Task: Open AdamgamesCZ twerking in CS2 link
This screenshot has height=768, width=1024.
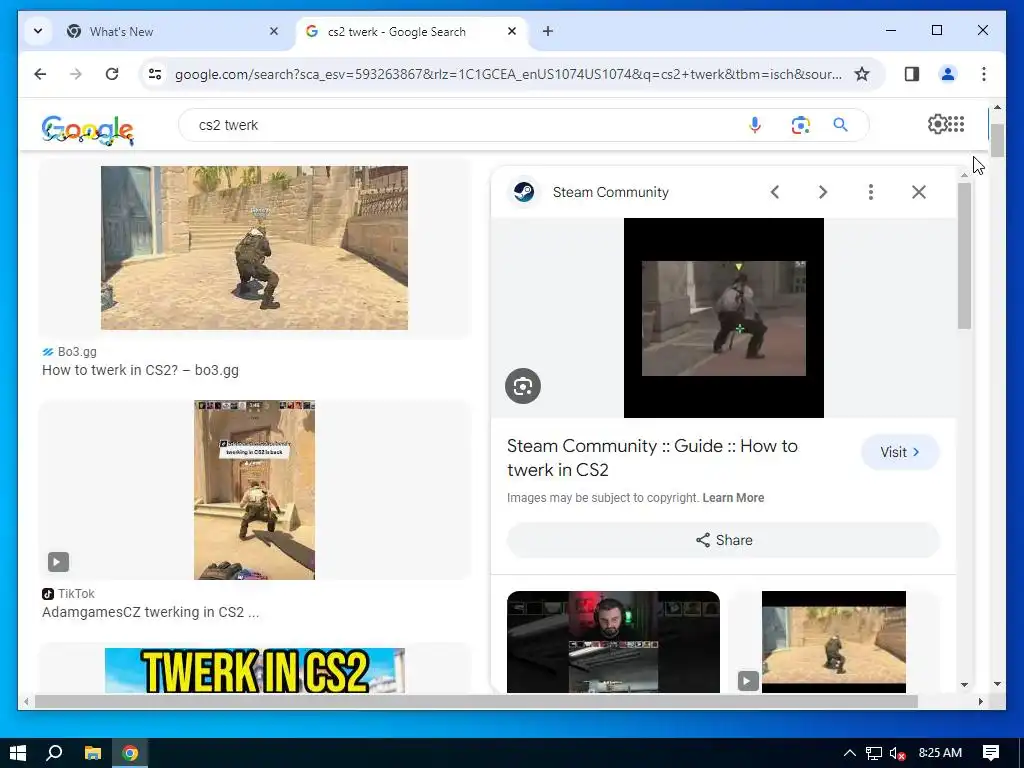Action: pos(150,613)
